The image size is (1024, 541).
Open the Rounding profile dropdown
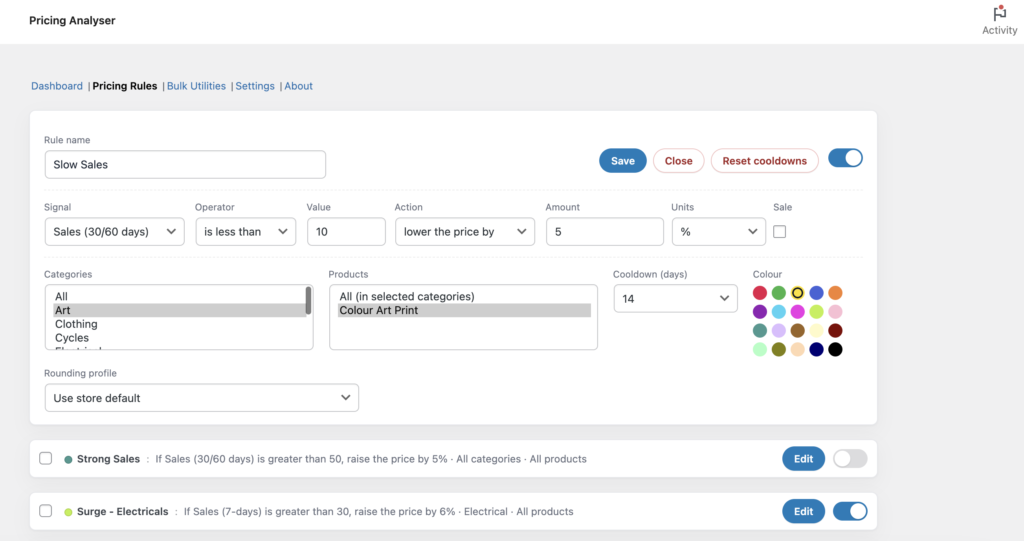[201, 398]
